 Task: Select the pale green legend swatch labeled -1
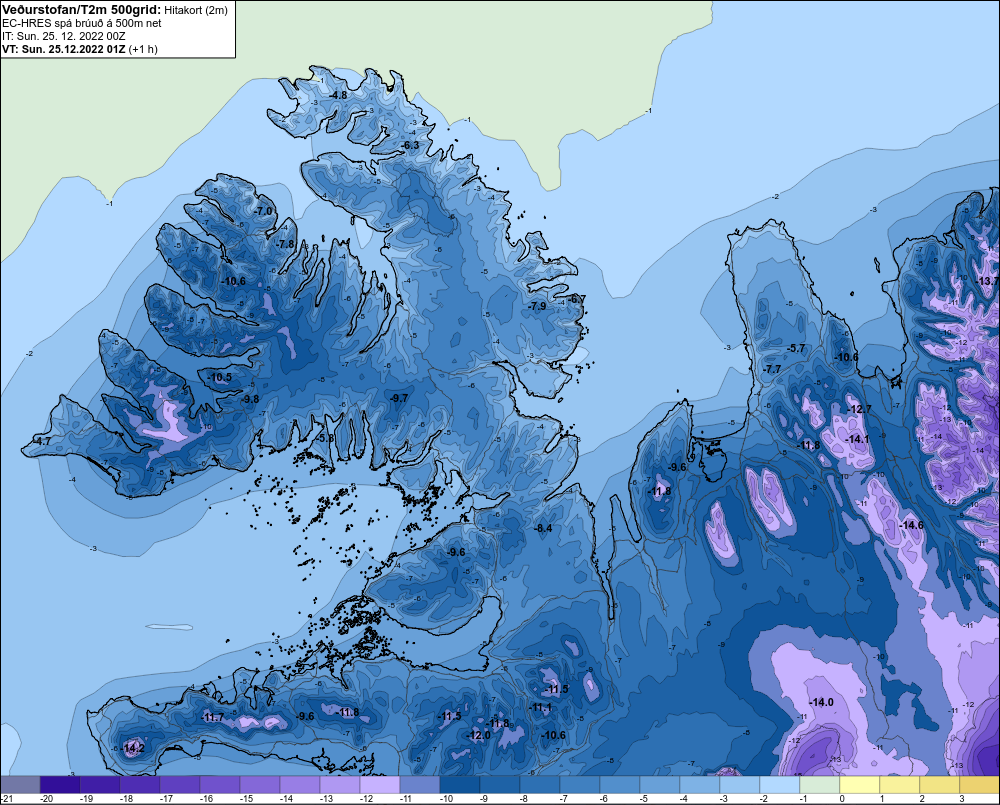(819, 784)
